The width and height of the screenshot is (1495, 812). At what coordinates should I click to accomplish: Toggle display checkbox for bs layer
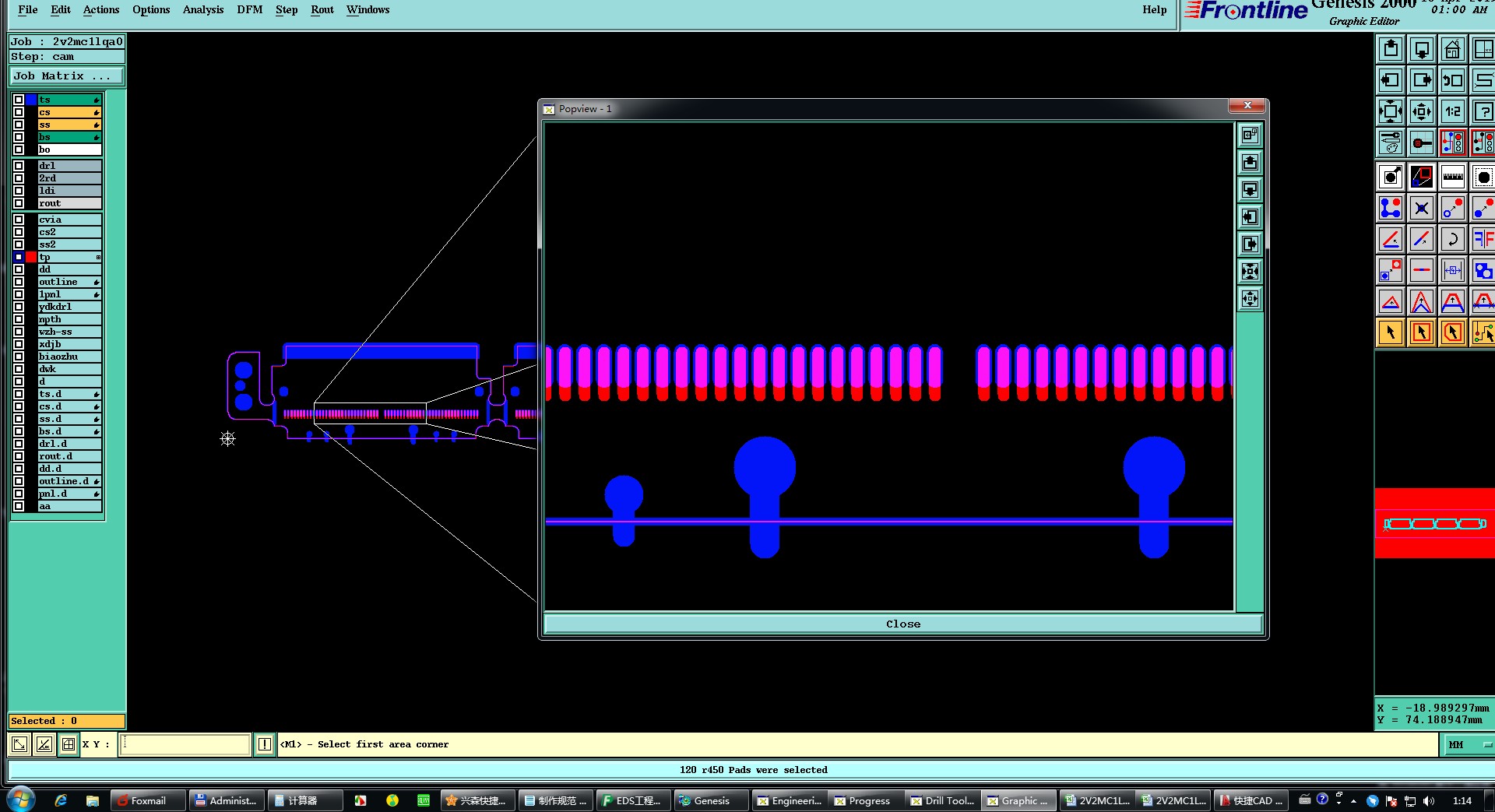point(19,137)
